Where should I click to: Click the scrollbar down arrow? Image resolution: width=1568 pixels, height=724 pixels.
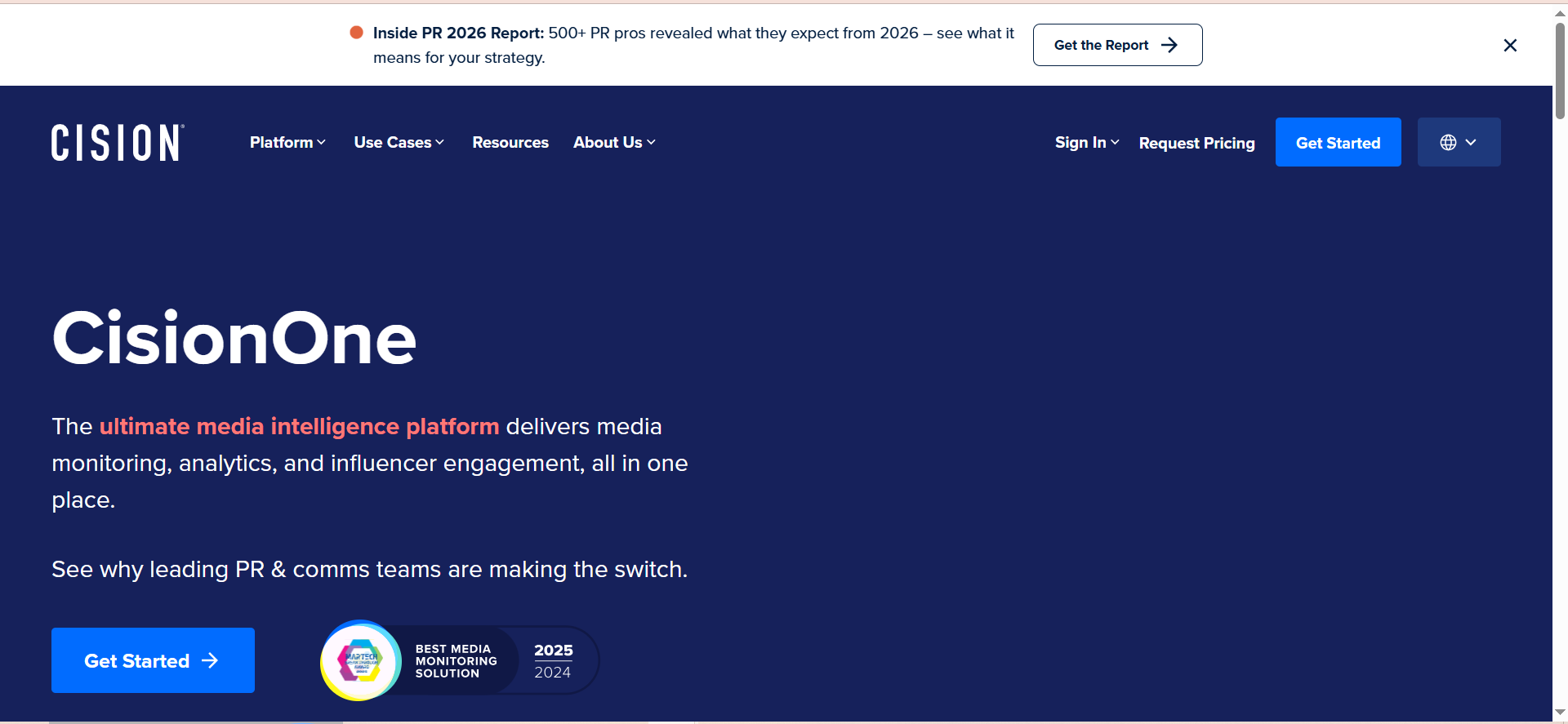click(1560, 713)
